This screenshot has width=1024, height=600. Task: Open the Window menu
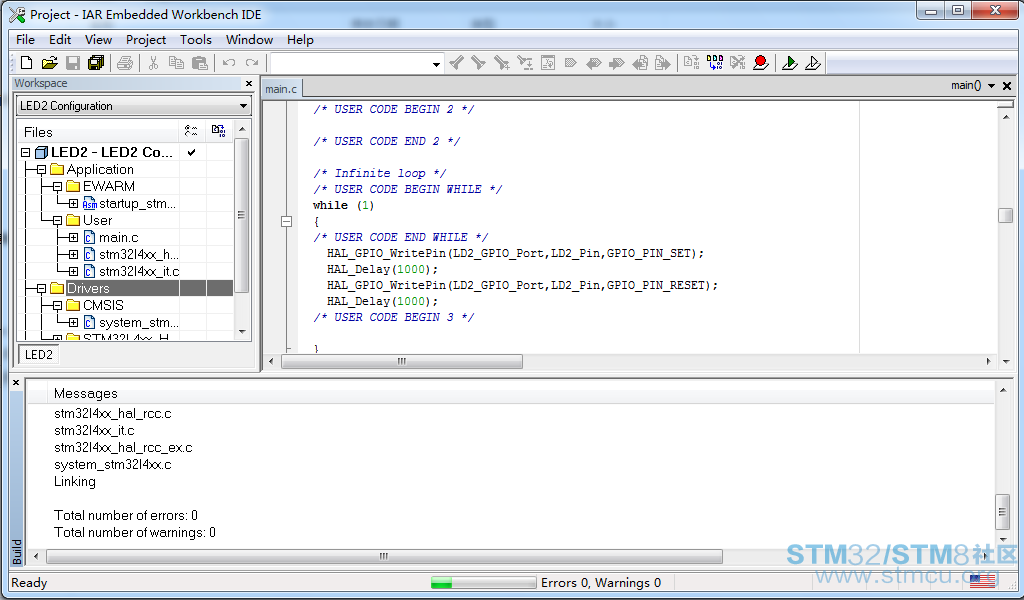pos(249,40)
